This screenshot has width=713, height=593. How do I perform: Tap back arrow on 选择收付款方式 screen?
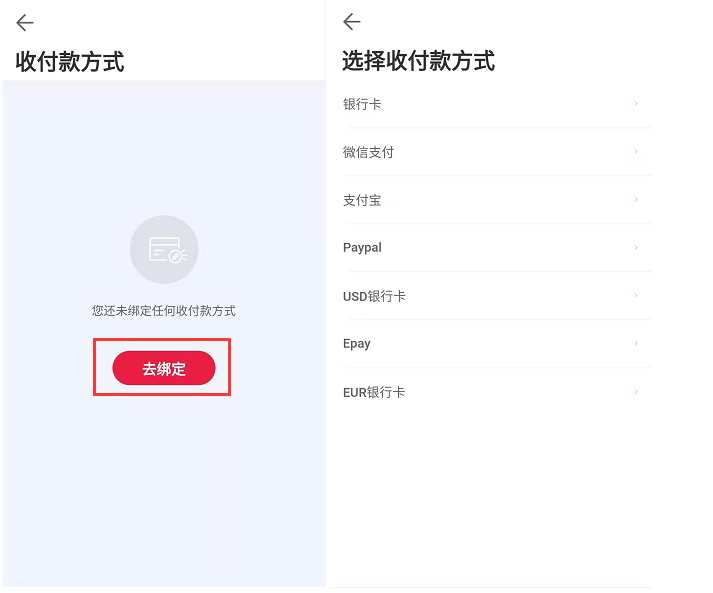(351, 22)
